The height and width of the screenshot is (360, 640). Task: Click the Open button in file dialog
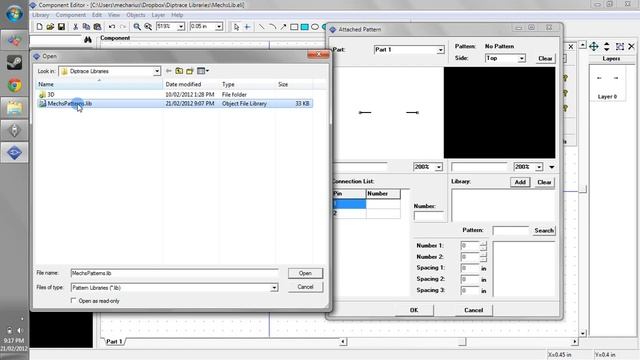pos(305,273)
